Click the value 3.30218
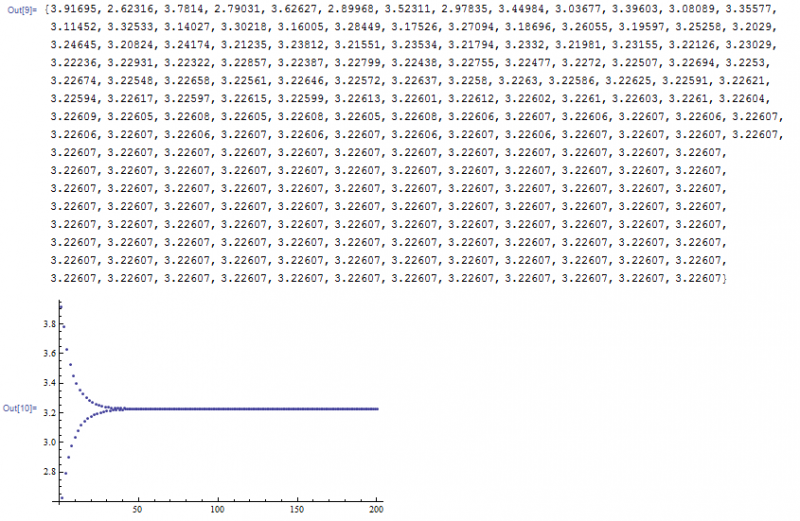The height and width of the screenshot is (521, 800). pyautogui.click(x=244, y=27)
